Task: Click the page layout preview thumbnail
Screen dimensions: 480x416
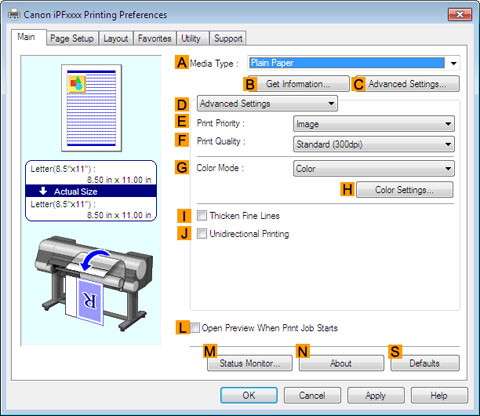Action: pos(91,108)
